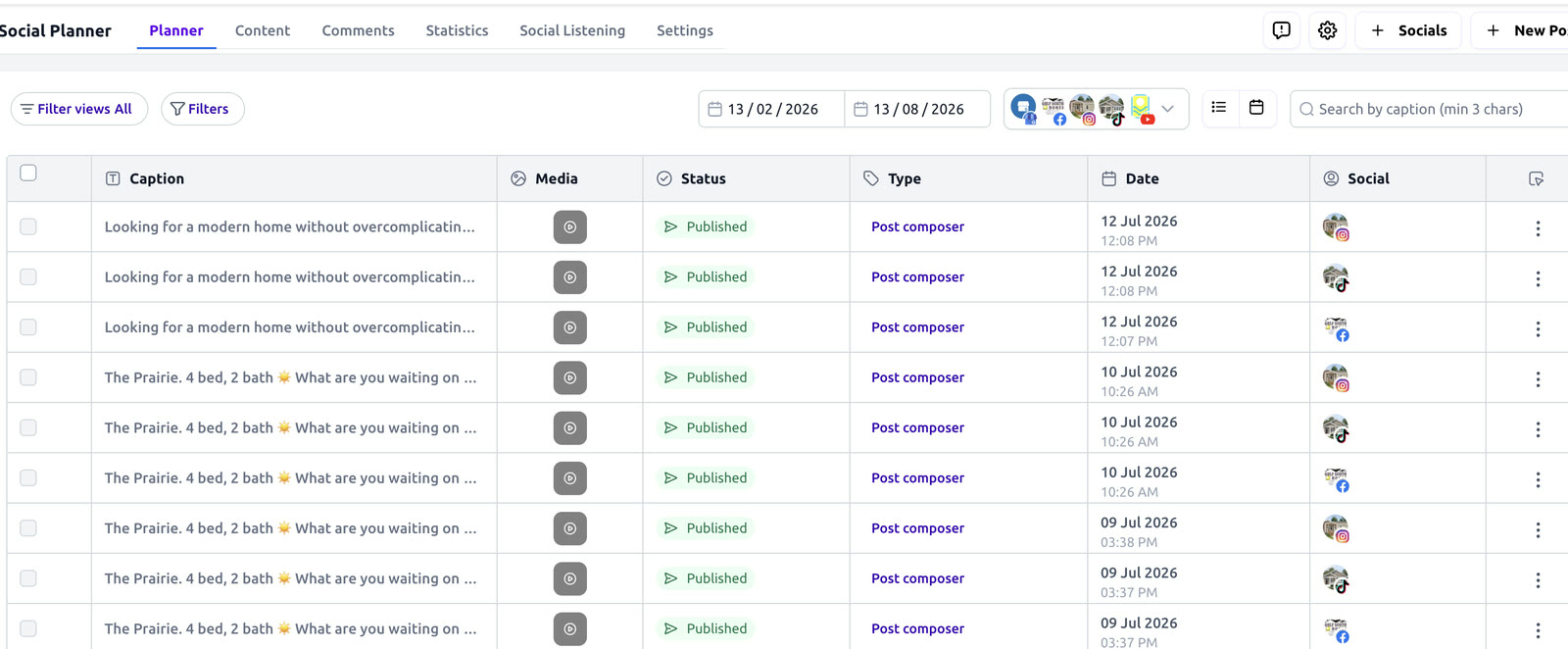Click the Socials button
1568x649 pixels.
coord(1408,30)
